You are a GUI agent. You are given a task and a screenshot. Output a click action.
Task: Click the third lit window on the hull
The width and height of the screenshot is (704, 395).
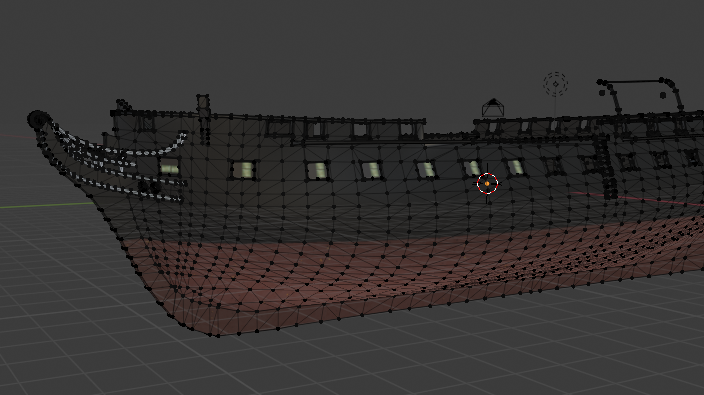coord(317,171)
